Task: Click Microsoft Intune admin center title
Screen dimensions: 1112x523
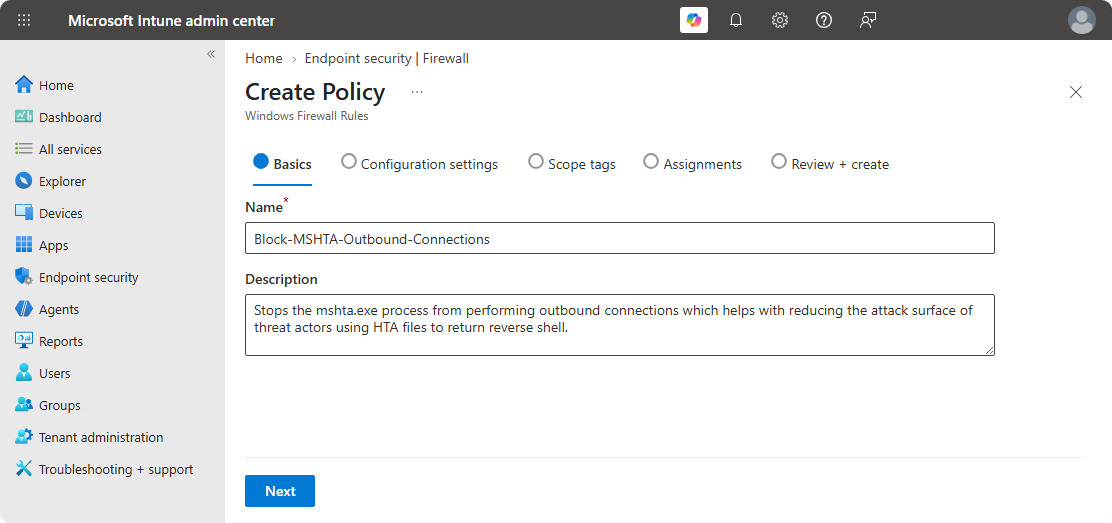Action: point(172,21)
